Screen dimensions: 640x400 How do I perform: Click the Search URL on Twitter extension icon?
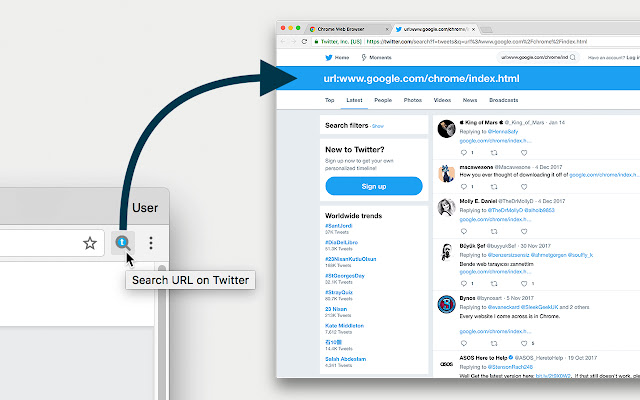123,243
